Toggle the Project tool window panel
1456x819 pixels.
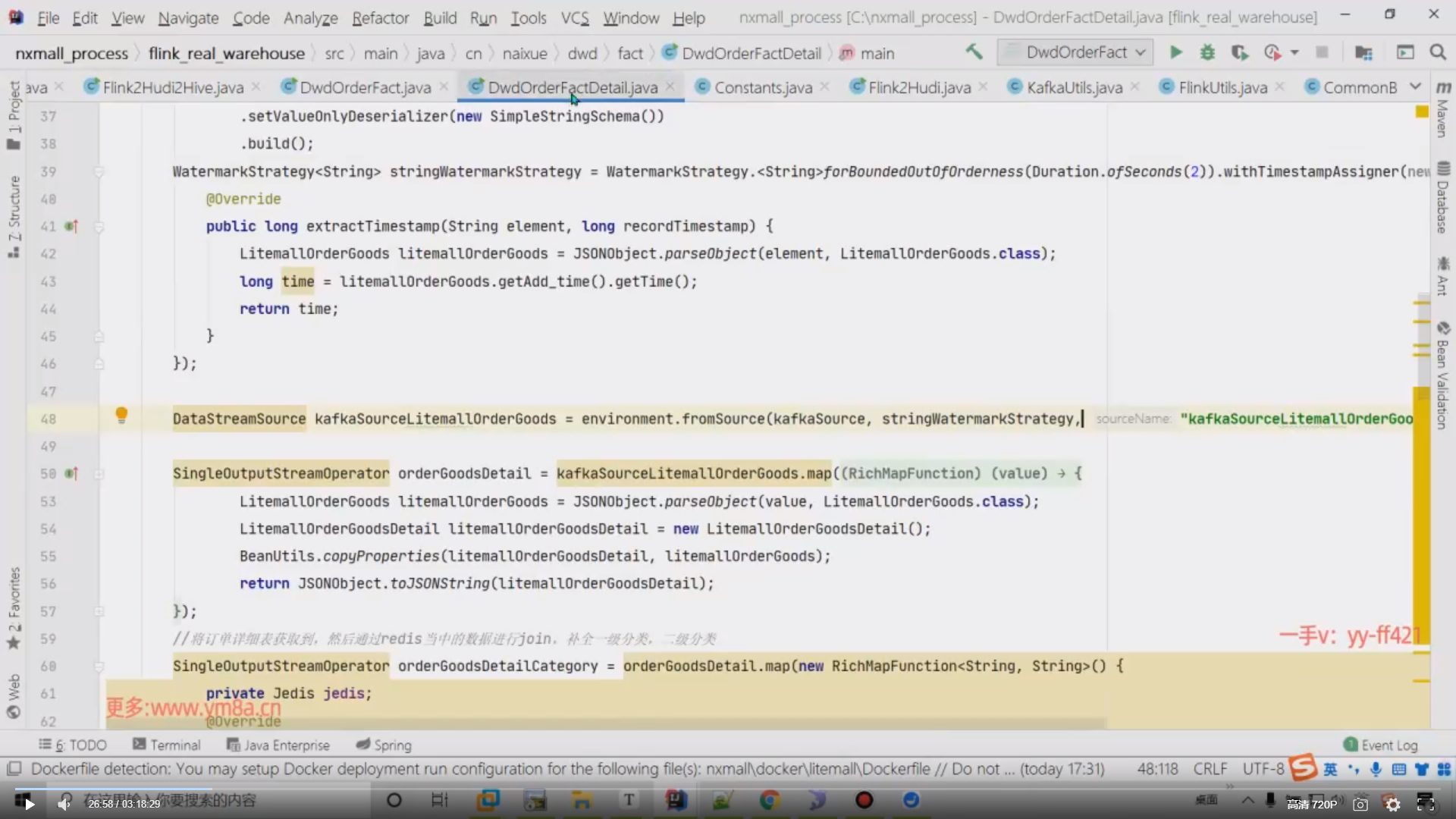pos(14,114)
